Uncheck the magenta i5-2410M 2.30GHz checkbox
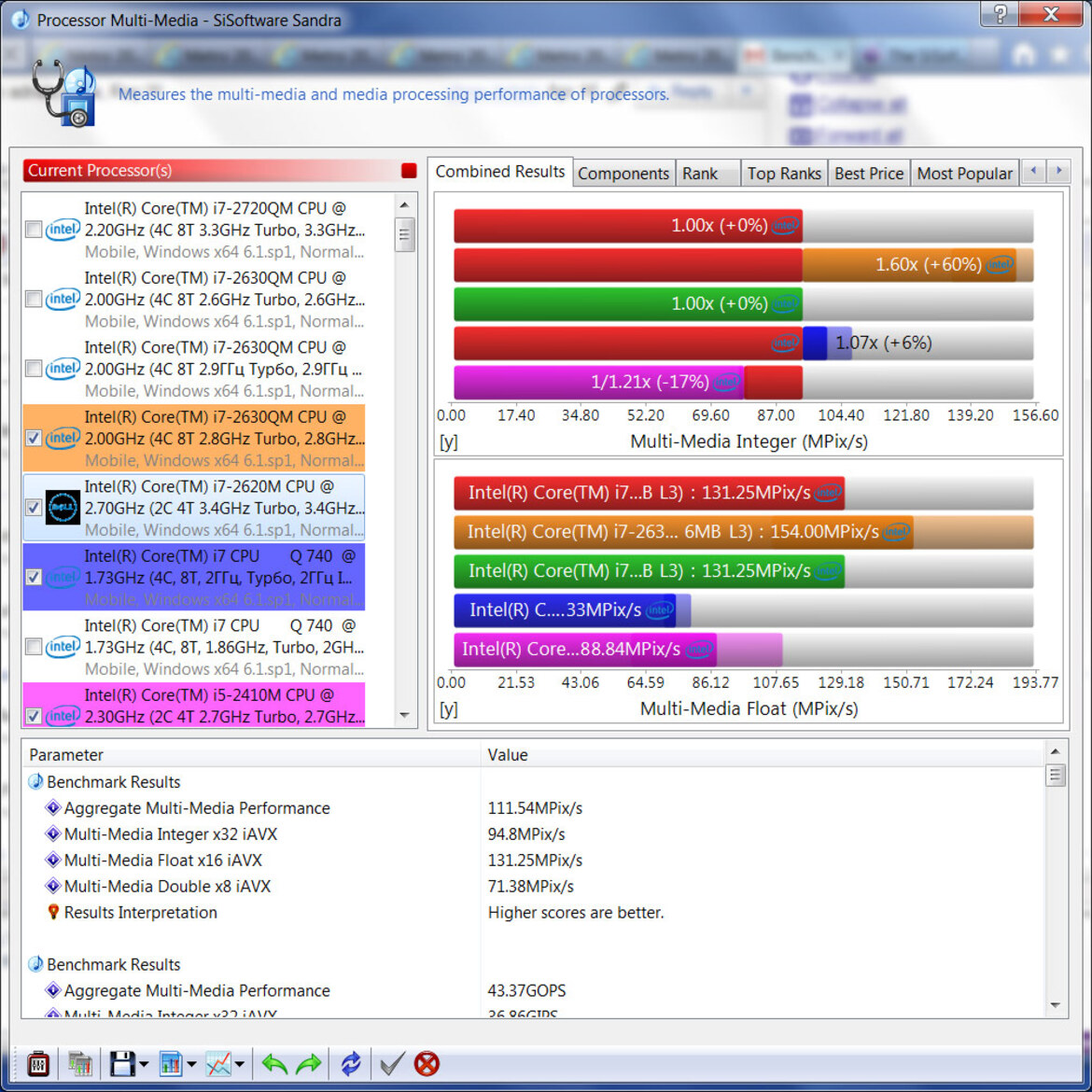The width and height of the screenshot is (1092, 1092). click(34, 716)
